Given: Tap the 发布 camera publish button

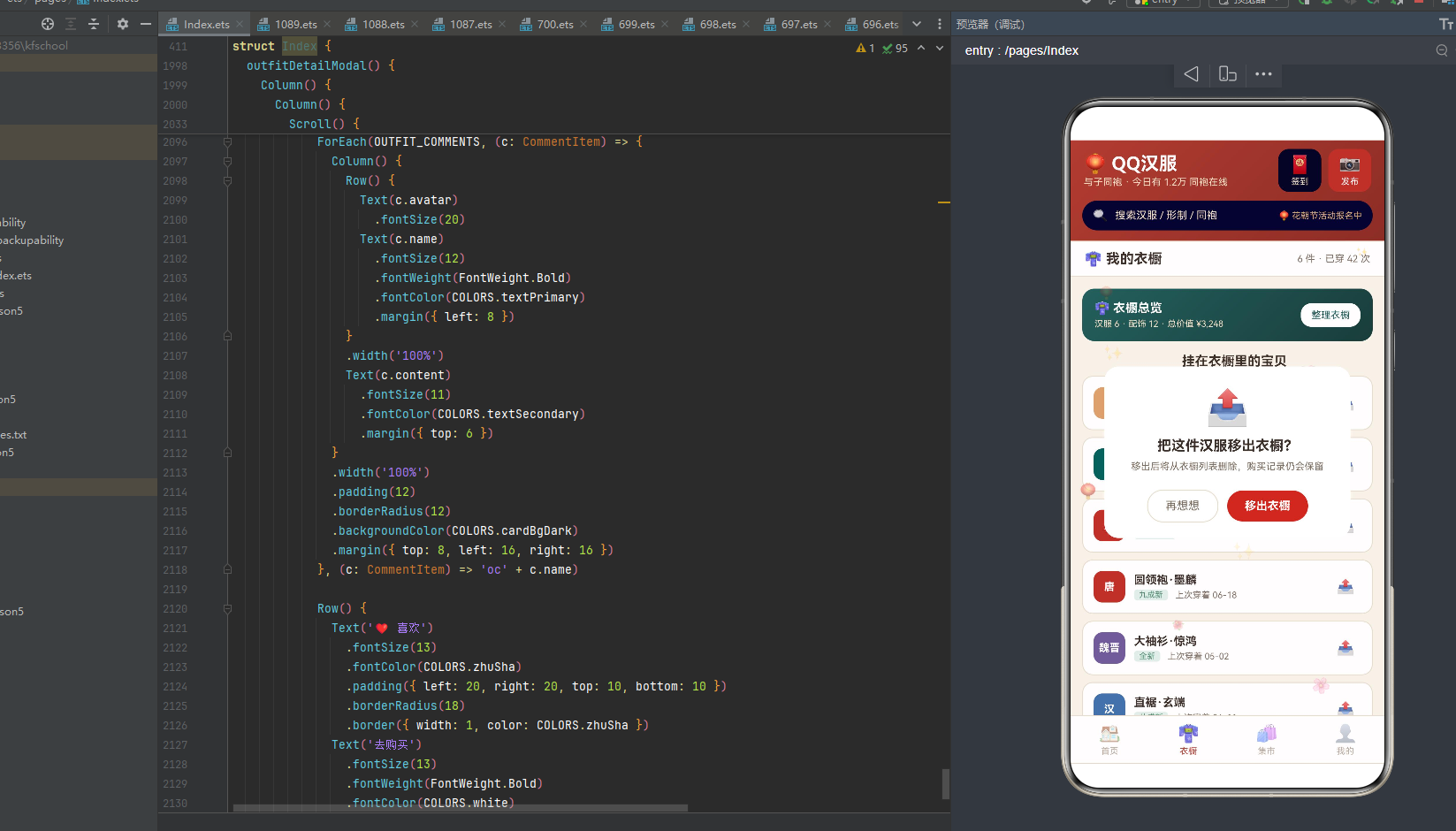Looking at the screenshot, I should click(x=1349, y=171).
